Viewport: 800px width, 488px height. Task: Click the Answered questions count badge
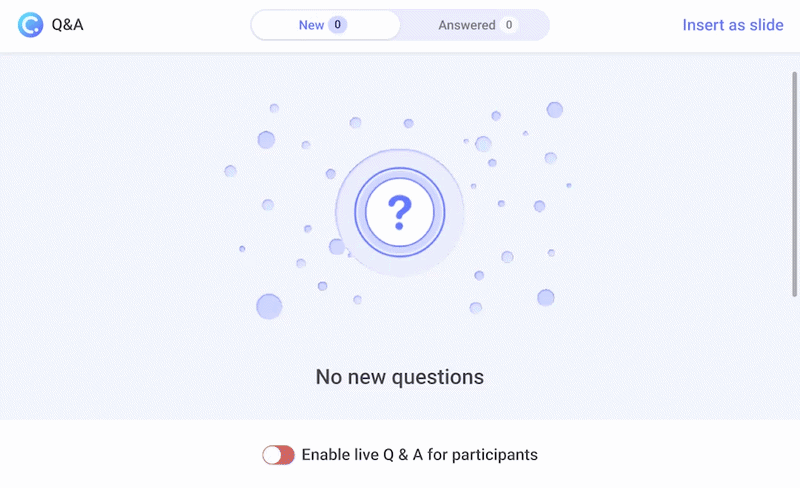509,25
